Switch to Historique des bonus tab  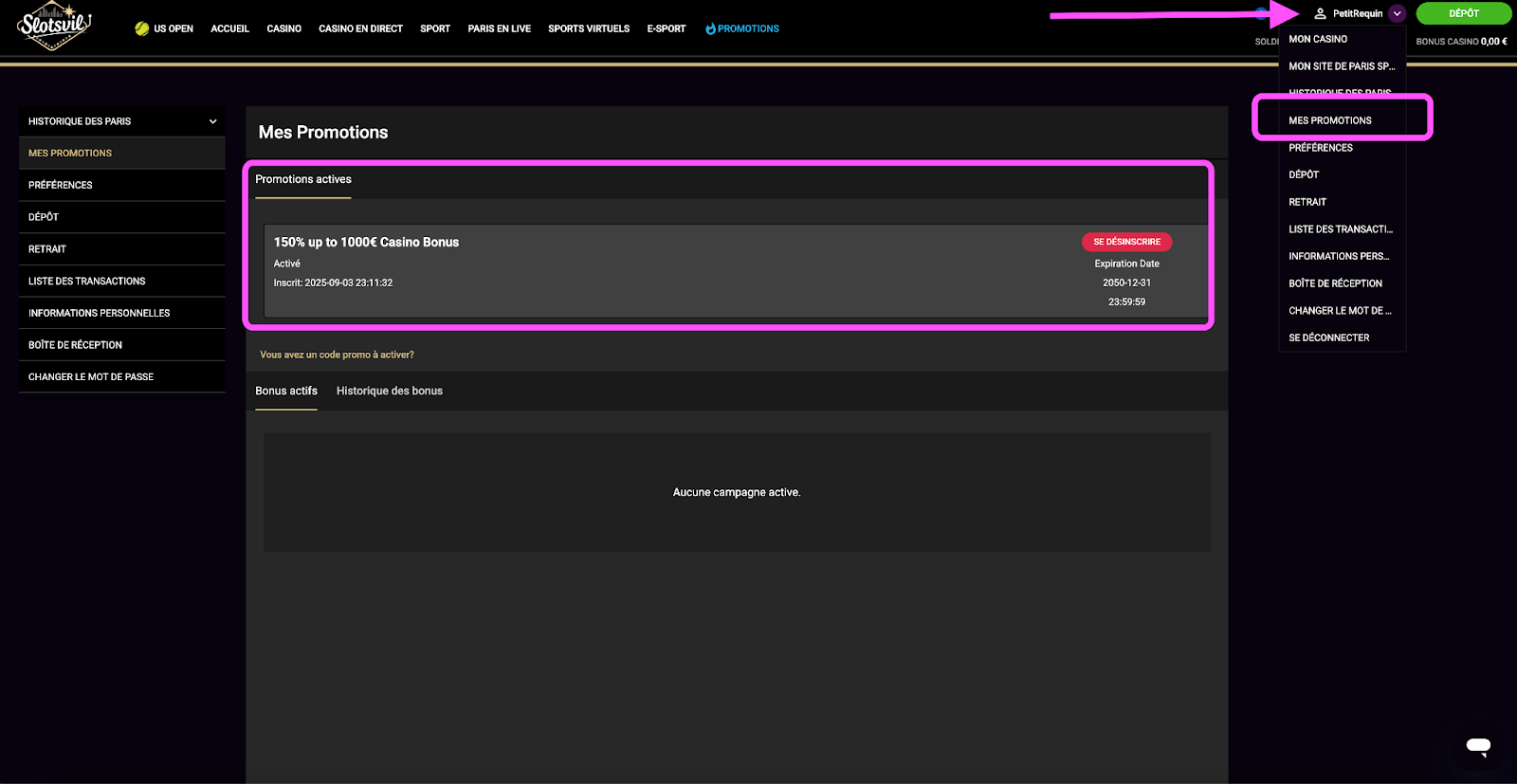click(389, 391)
